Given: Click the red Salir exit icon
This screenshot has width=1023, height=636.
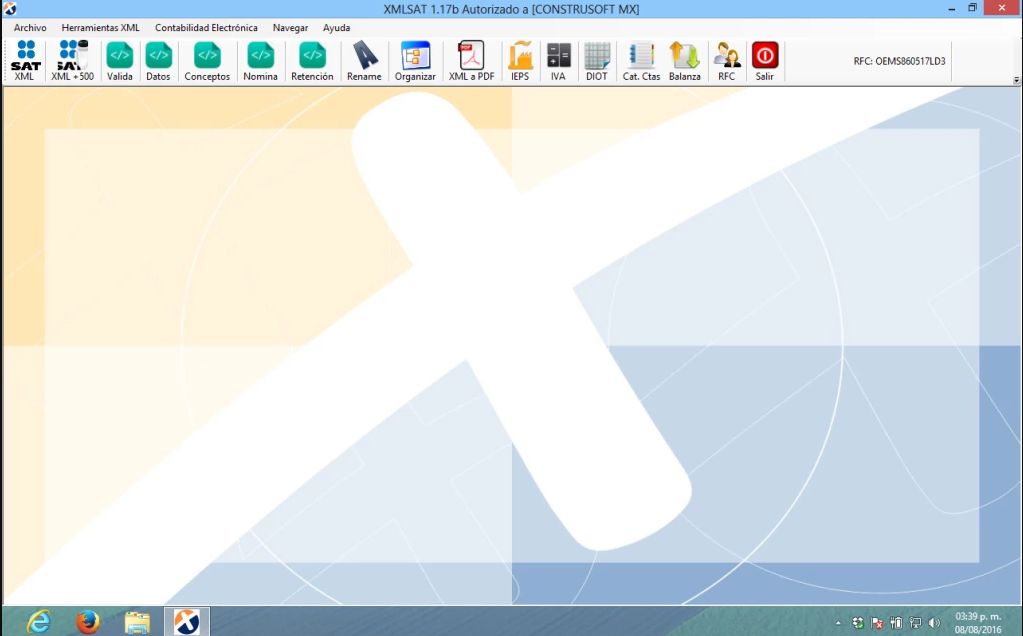Looking at the screenshot, I should pyautogui.click(x=765, y=61).
